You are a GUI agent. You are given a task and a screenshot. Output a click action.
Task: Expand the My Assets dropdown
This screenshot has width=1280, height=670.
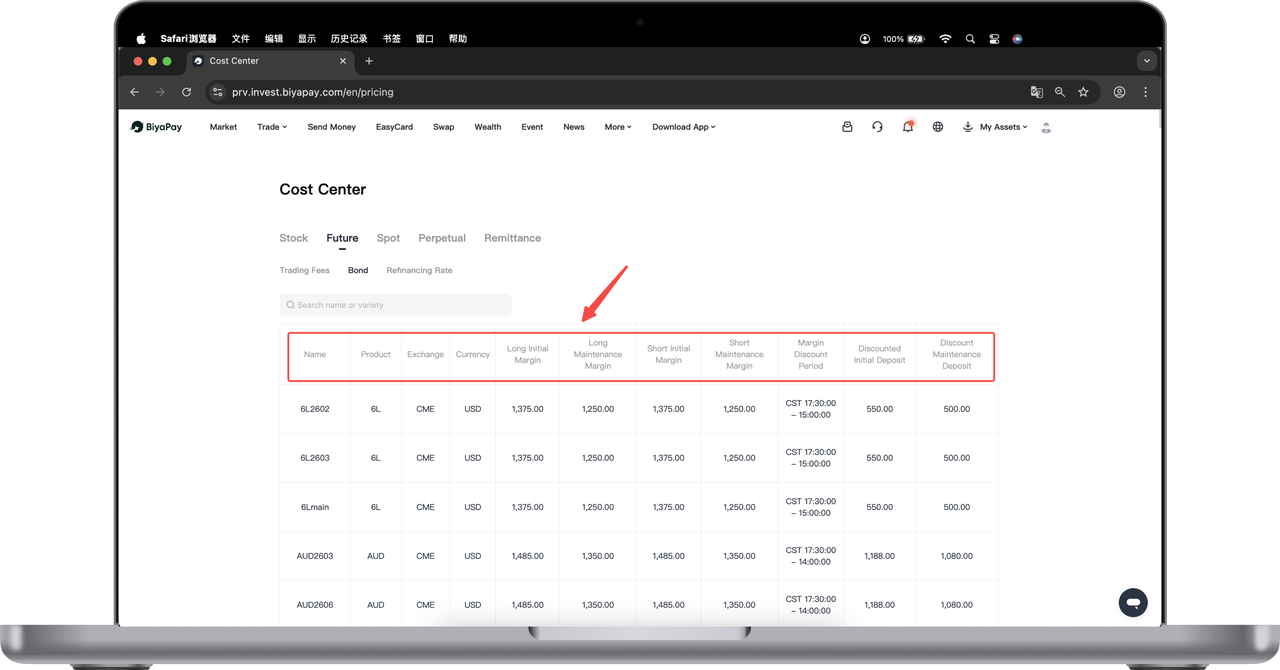click(1003, 127)
